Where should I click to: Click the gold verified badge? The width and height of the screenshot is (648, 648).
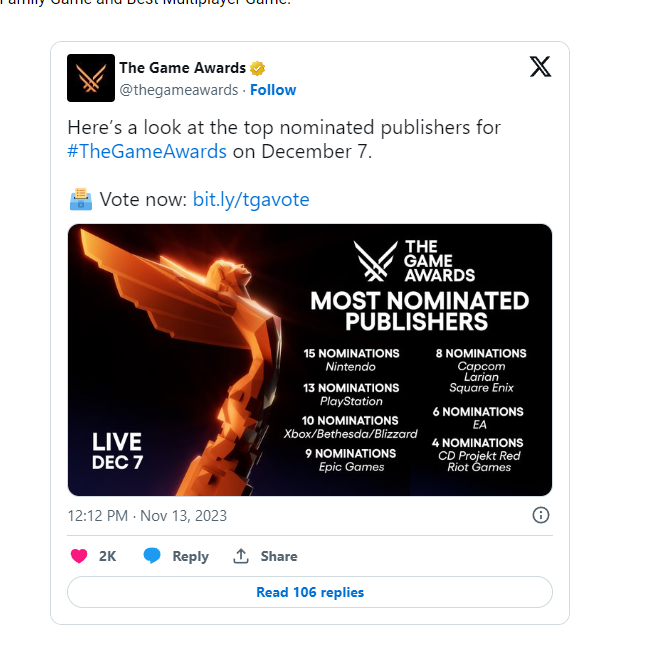point(257,68)
